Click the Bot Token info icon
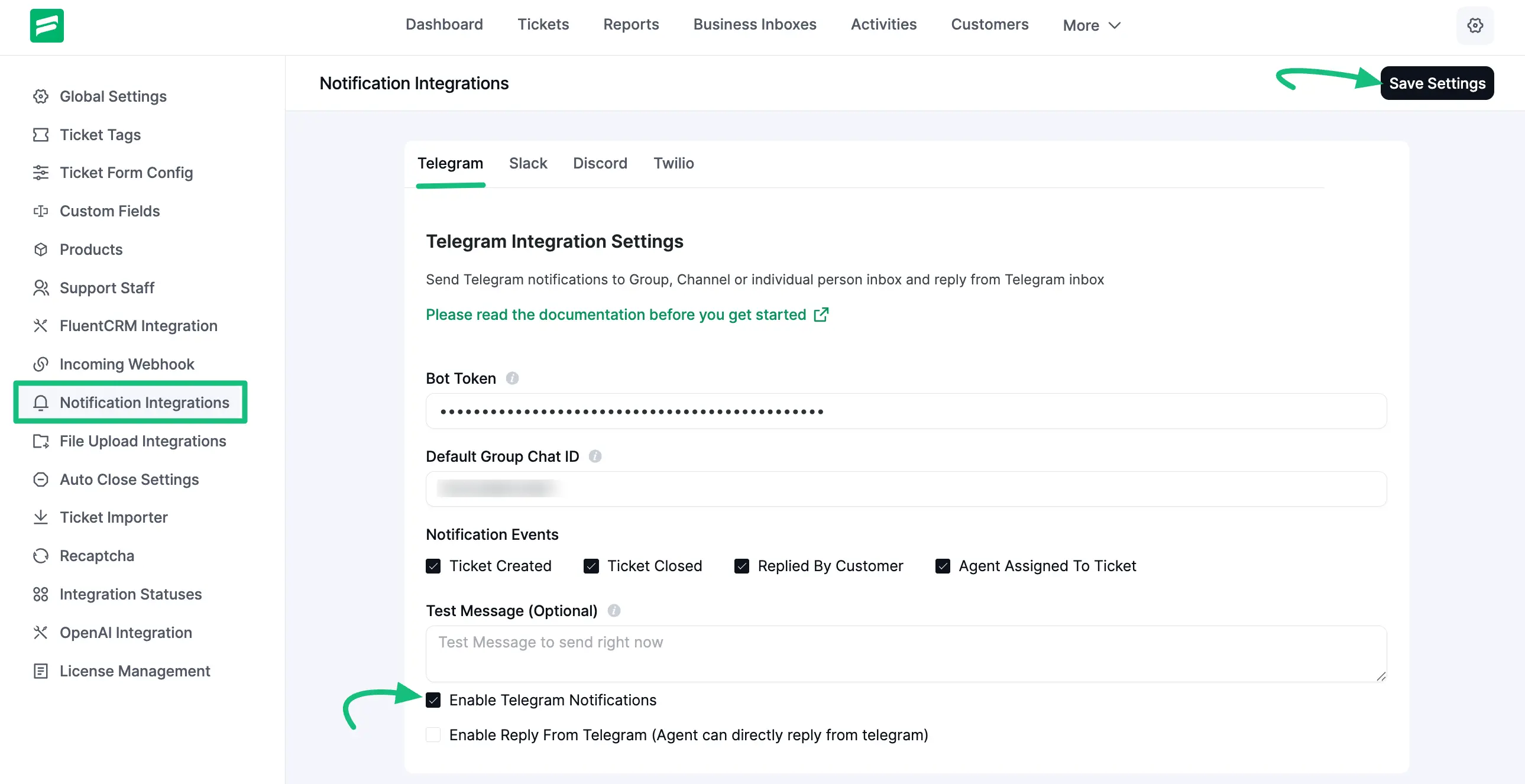The image size is (1525, 784). click(x=513, y=378)
